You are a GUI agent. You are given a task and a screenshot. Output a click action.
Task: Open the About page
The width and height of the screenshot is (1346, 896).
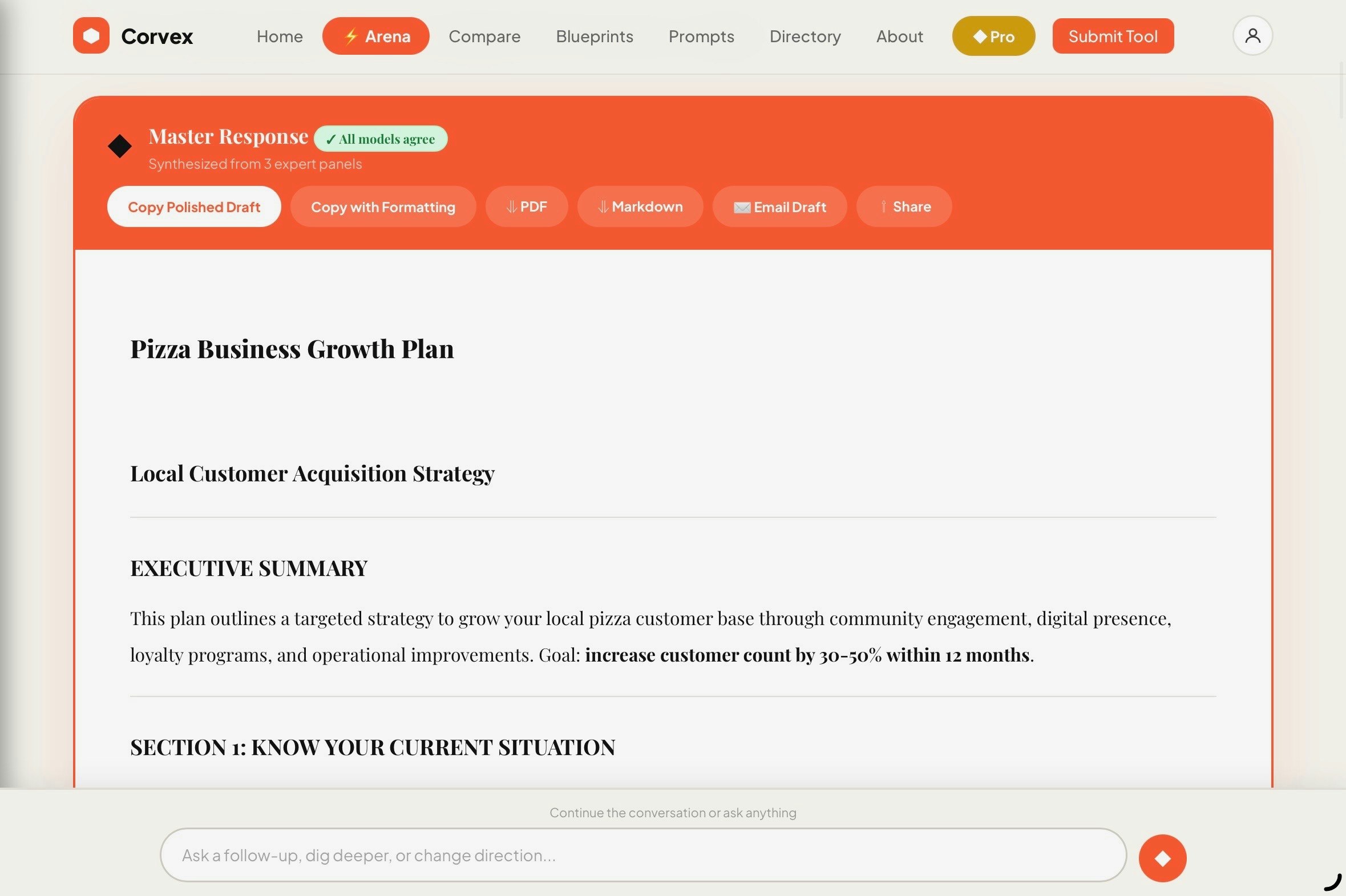pos(899,36)
